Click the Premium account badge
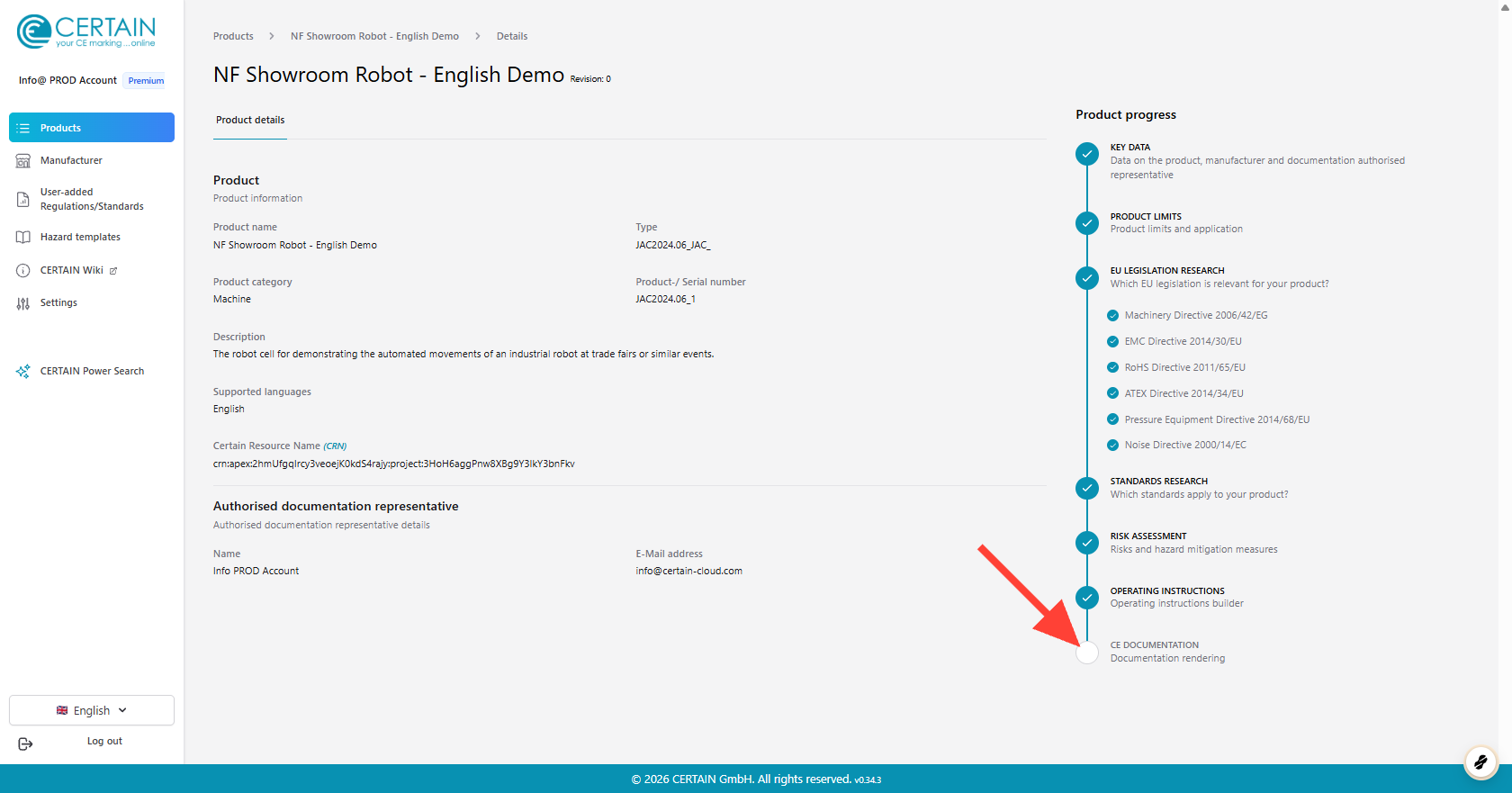 click(x=146, y=81)
